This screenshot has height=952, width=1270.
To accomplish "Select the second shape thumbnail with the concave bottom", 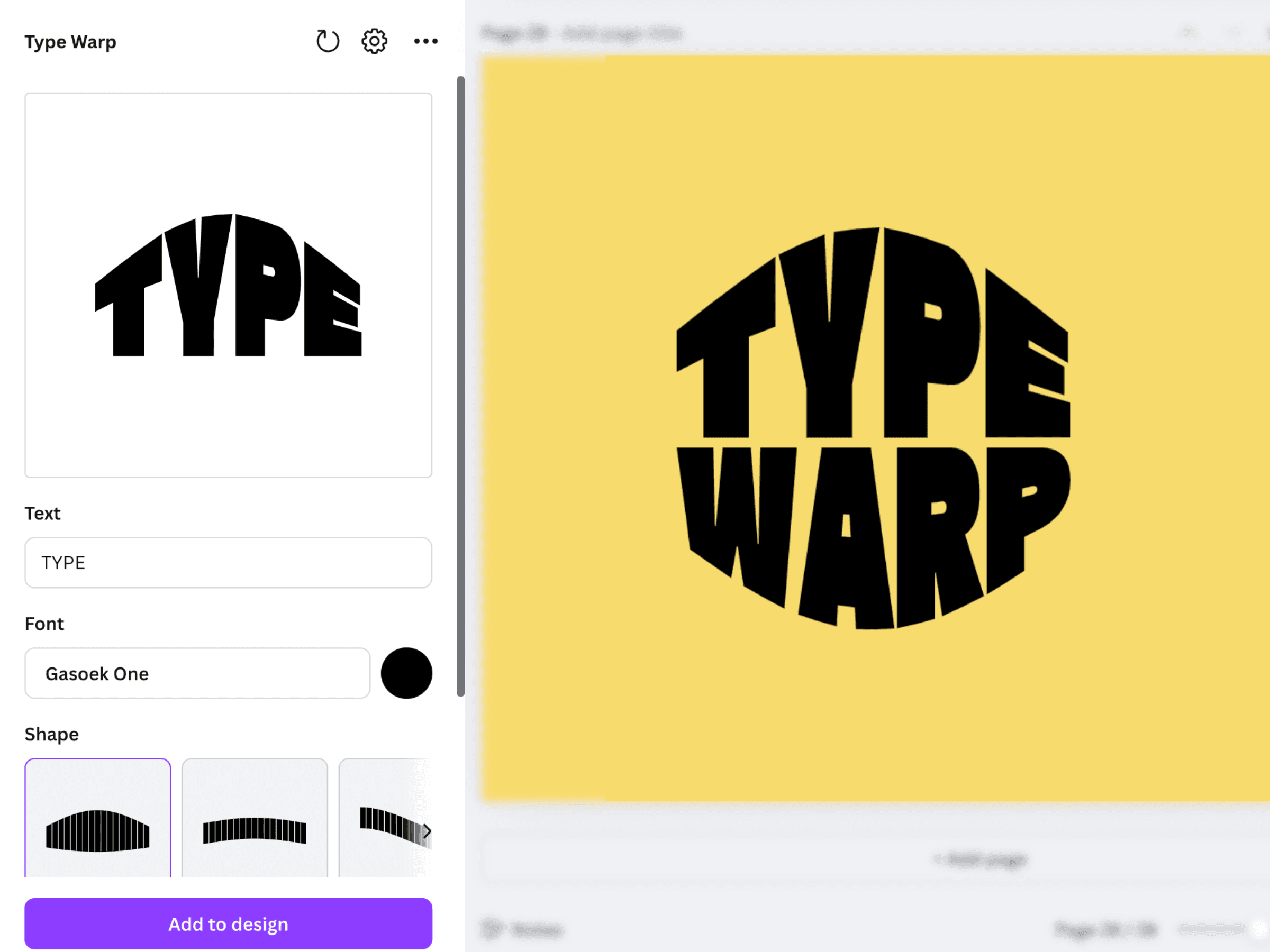I will 255,819.
